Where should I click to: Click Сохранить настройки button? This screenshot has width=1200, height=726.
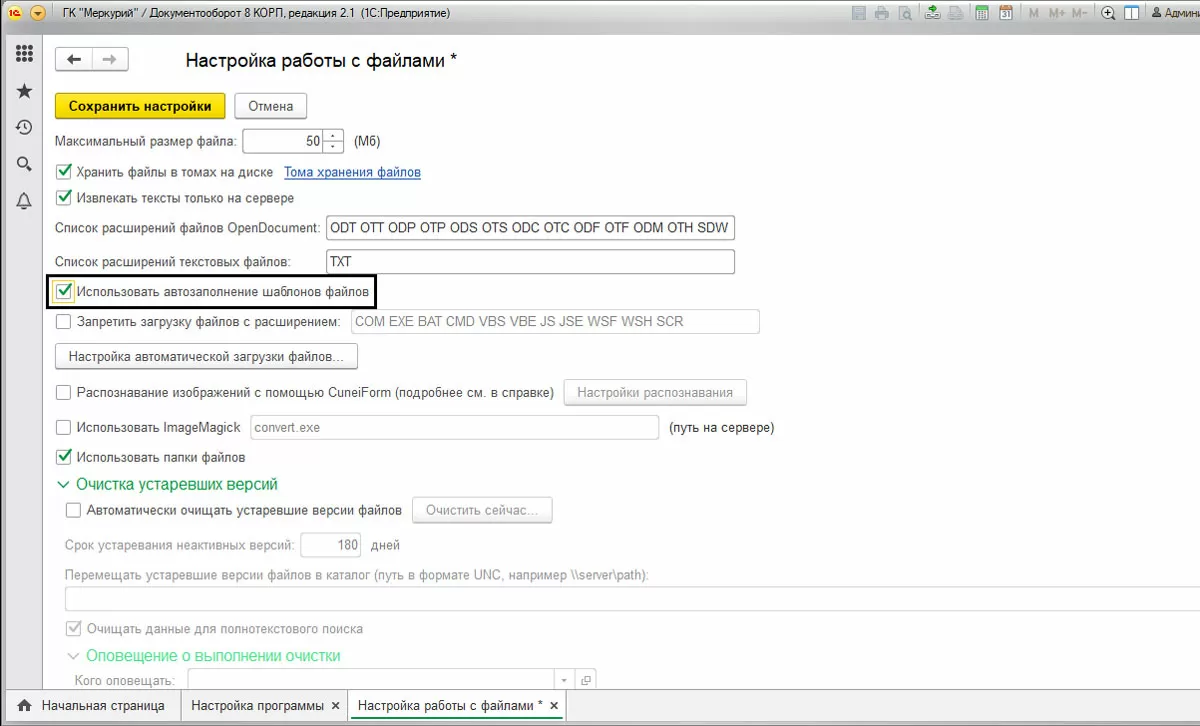141,106
